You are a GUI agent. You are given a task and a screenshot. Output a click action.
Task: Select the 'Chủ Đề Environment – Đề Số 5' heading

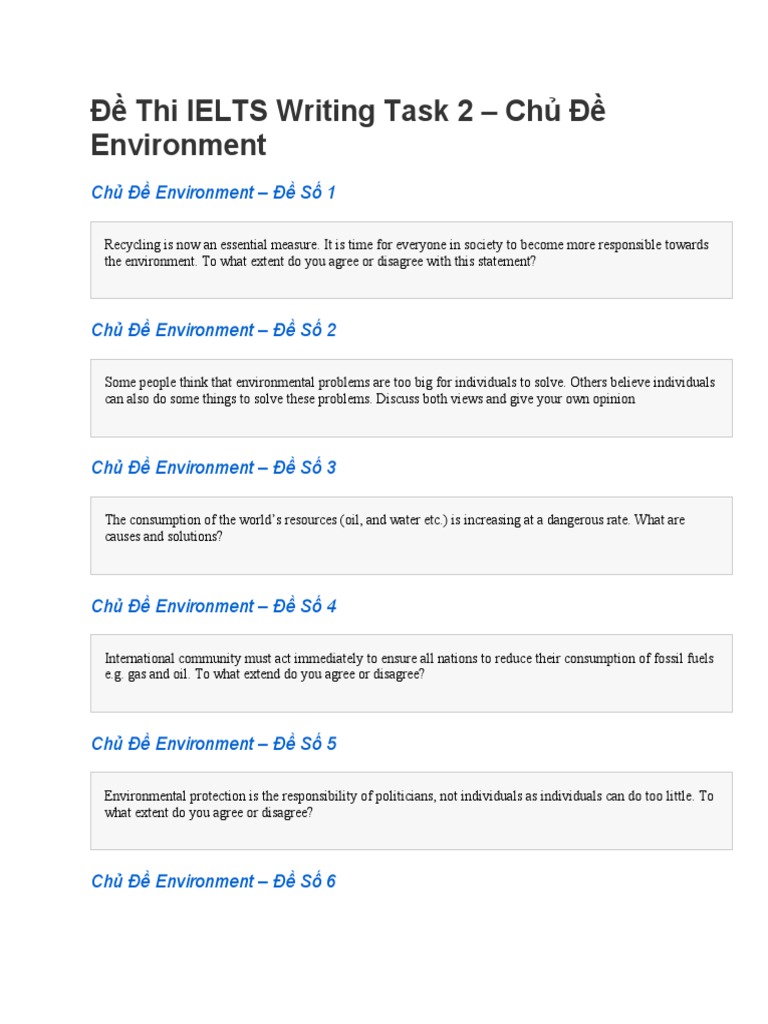pos(213,743)
